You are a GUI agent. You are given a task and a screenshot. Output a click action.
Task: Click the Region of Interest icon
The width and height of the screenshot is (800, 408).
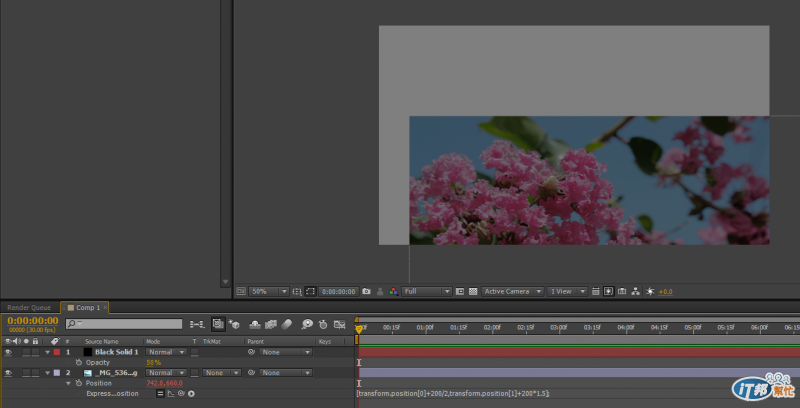click(x=460, y=291)
